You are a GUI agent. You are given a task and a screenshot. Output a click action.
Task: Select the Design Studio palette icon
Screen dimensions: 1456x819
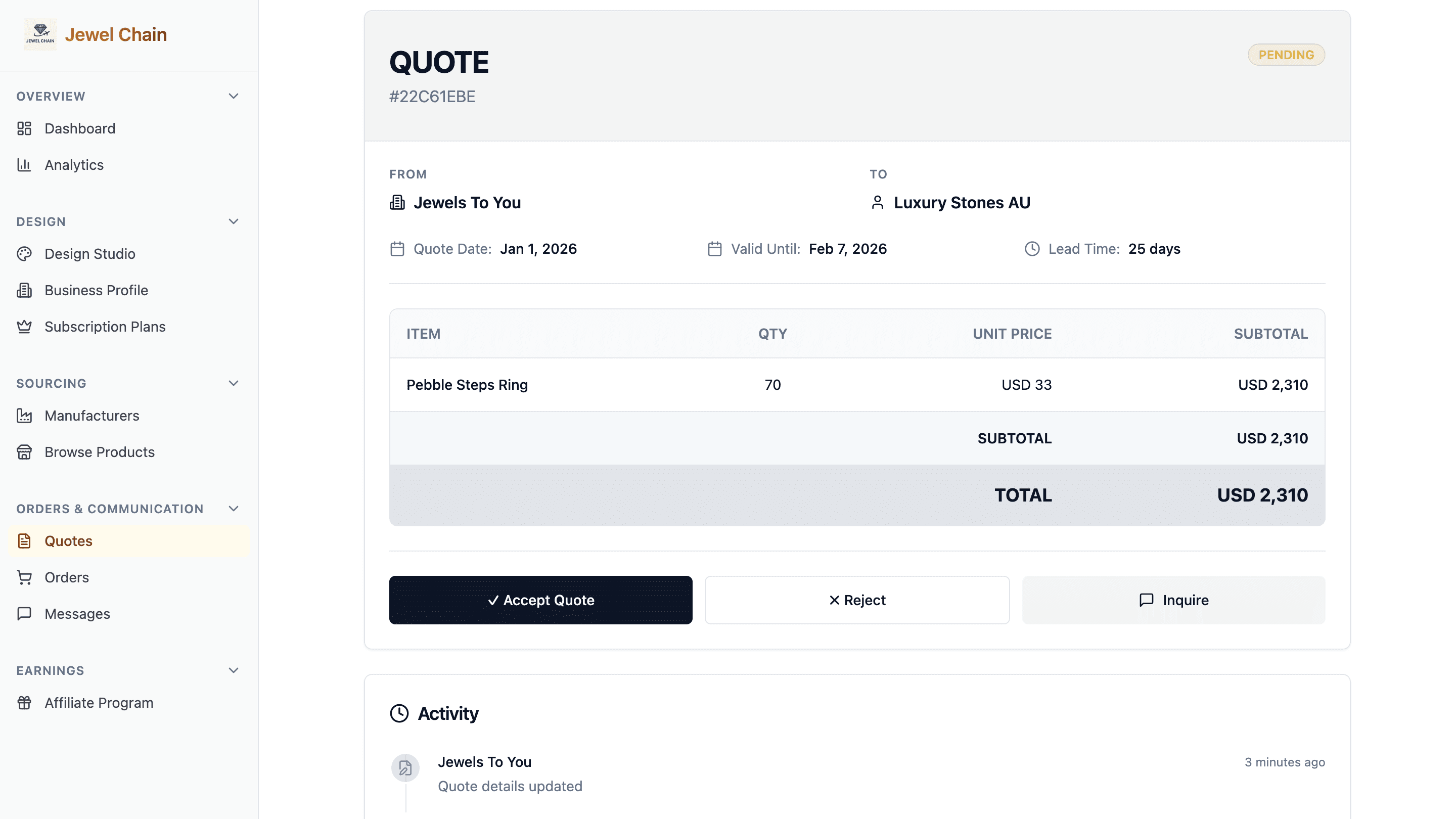coord(24,254)
